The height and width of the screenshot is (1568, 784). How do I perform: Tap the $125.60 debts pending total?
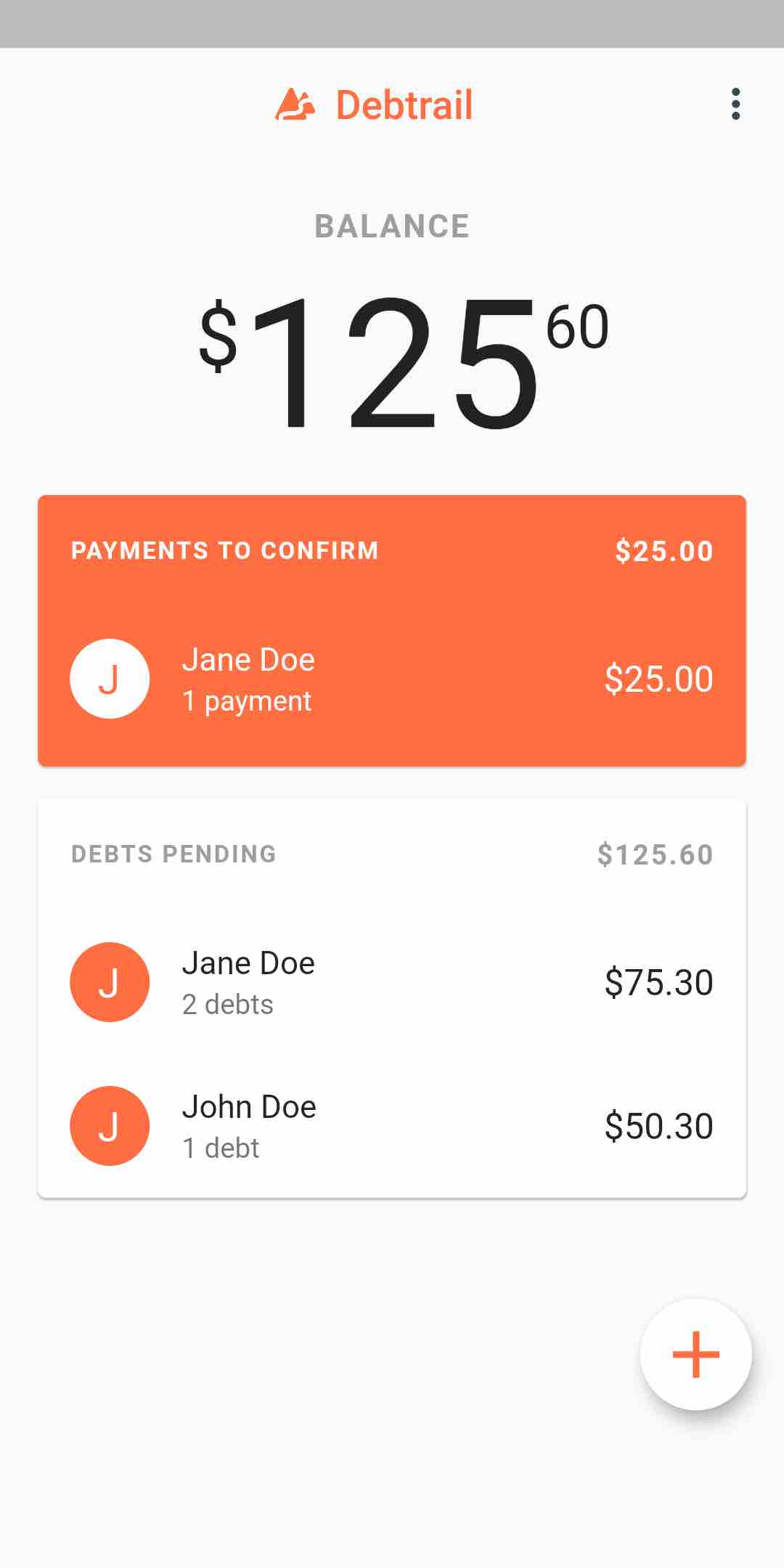click(x=655, y=854)
